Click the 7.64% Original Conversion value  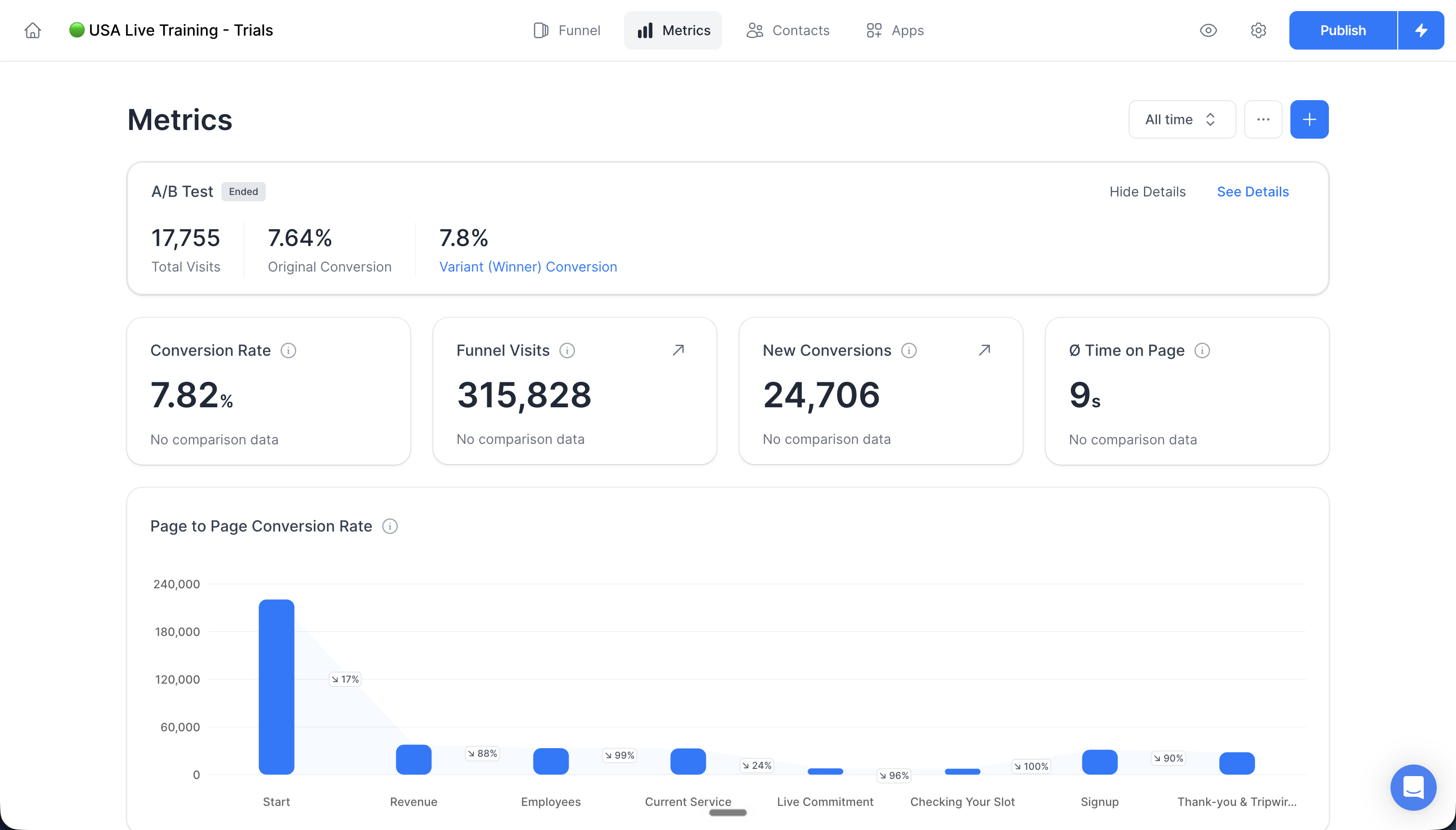click(300, 238)
